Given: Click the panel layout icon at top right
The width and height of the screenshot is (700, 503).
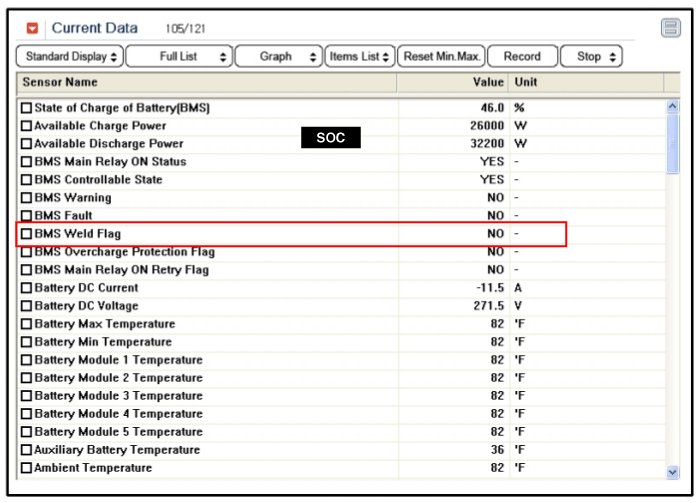Looking at the screenshot, I should point(670,28).
